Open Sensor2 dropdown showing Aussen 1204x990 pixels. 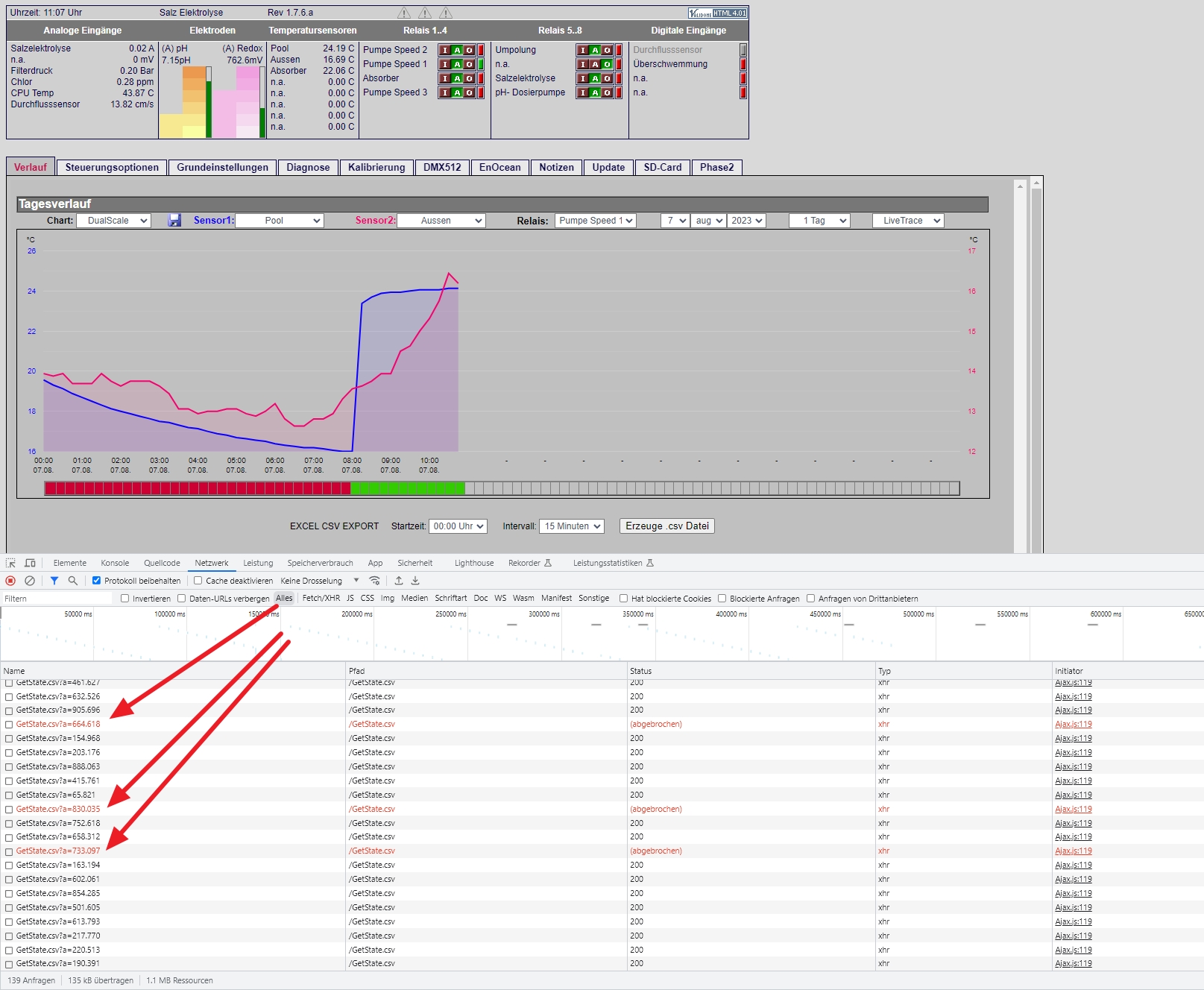(441, 221)
